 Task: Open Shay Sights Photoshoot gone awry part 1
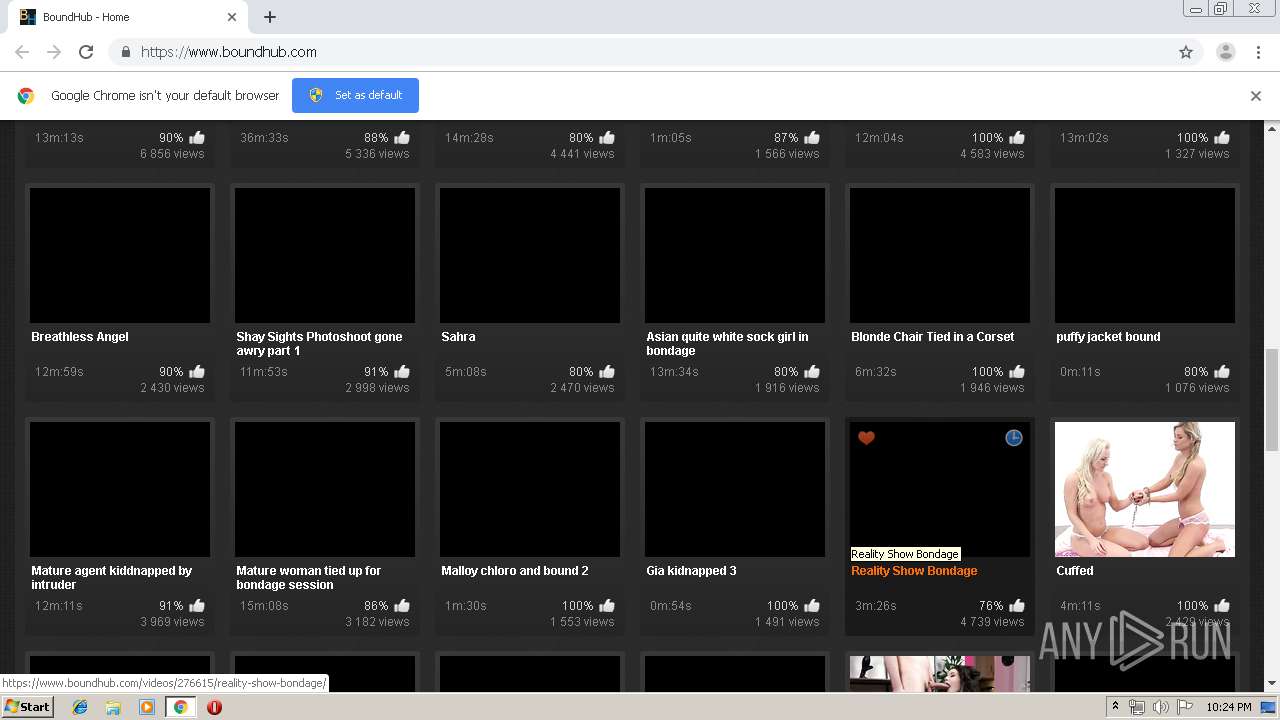[319, 344]
